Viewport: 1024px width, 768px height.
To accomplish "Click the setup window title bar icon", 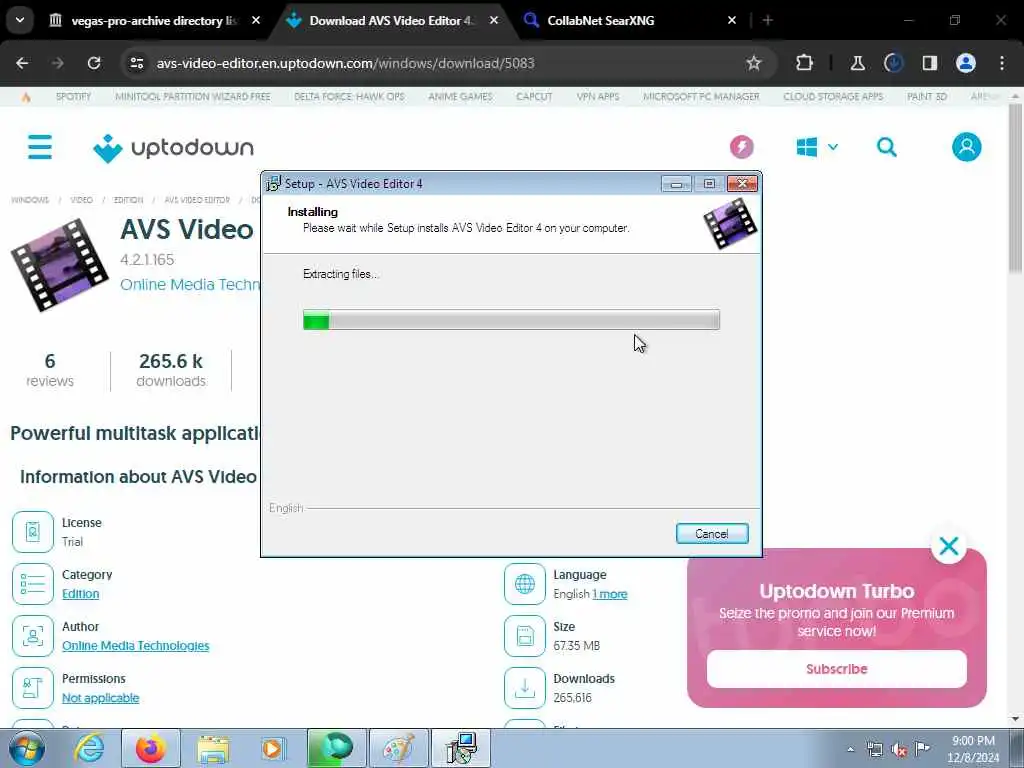I will click(273, 184).
